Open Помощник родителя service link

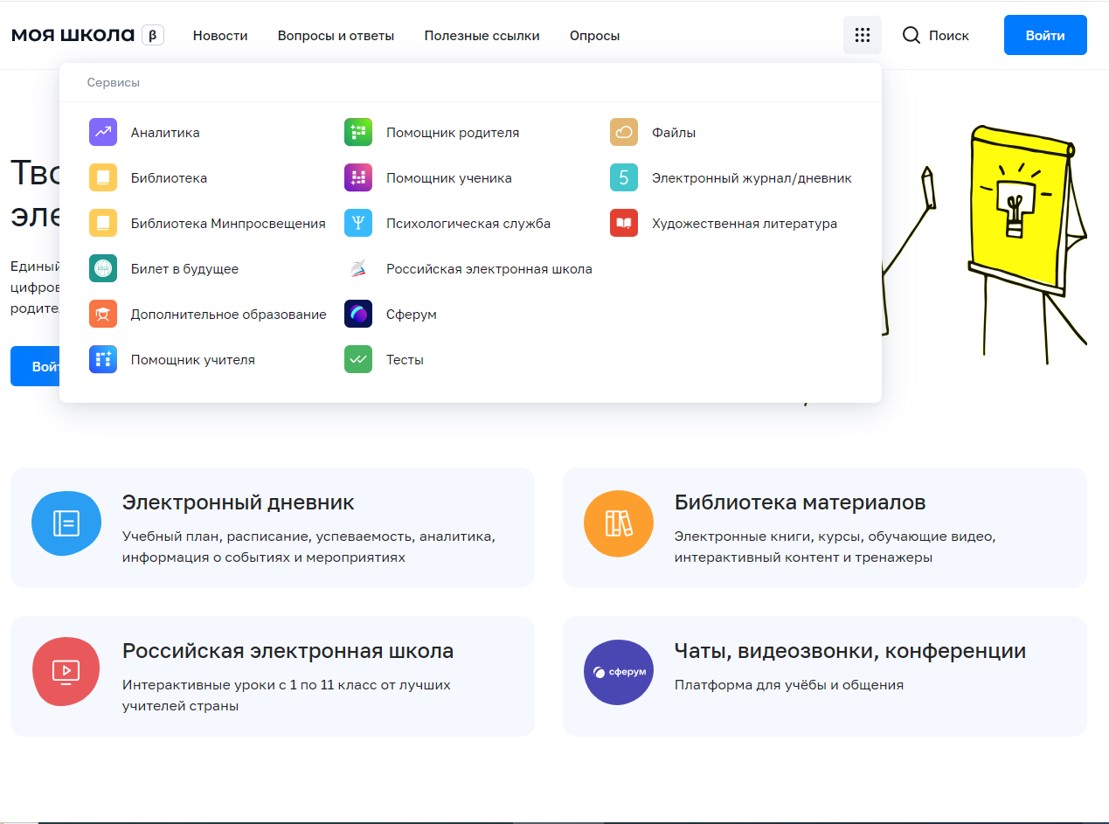tap(453, 133)
